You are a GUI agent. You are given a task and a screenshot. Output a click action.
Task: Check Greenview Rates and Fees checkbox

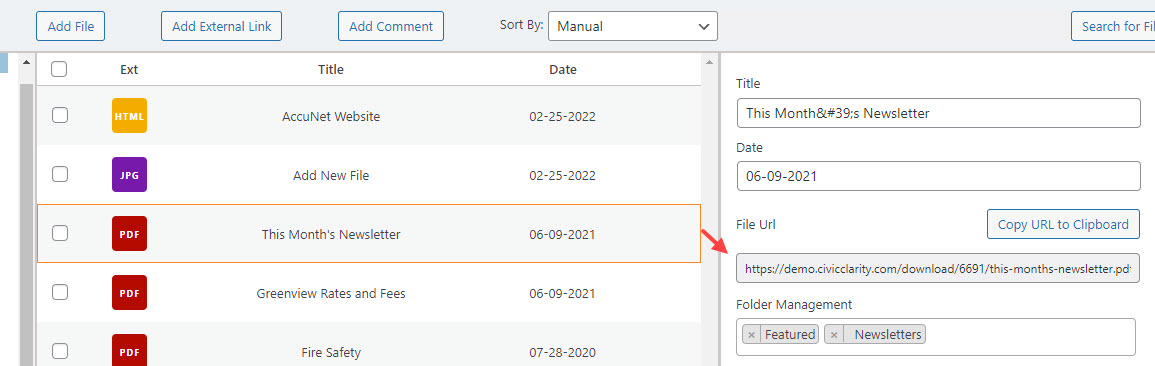pyautogui.click(x=60, y=292)
